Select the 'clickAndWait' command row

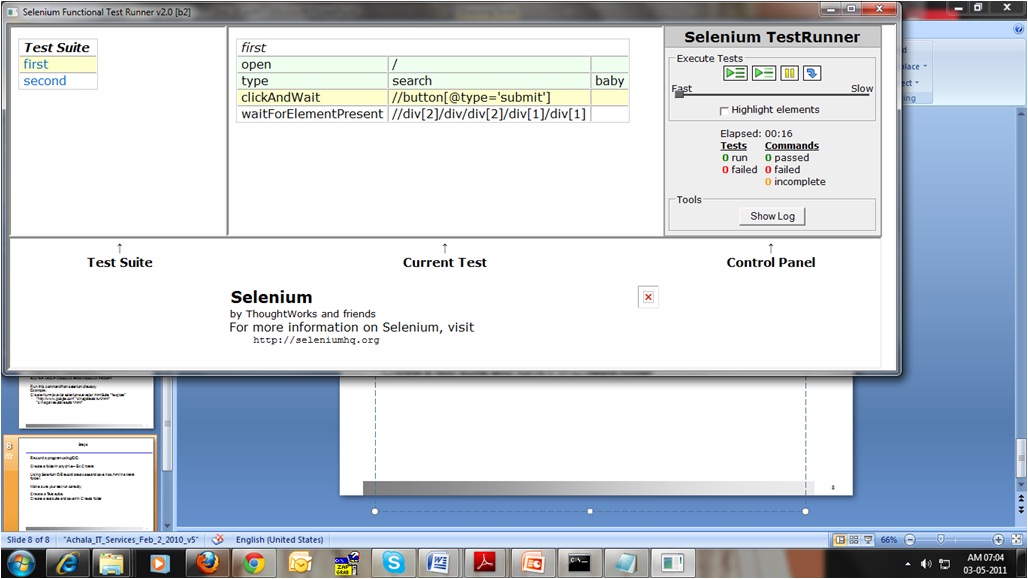pyautogui.click(x=433, y=97)
